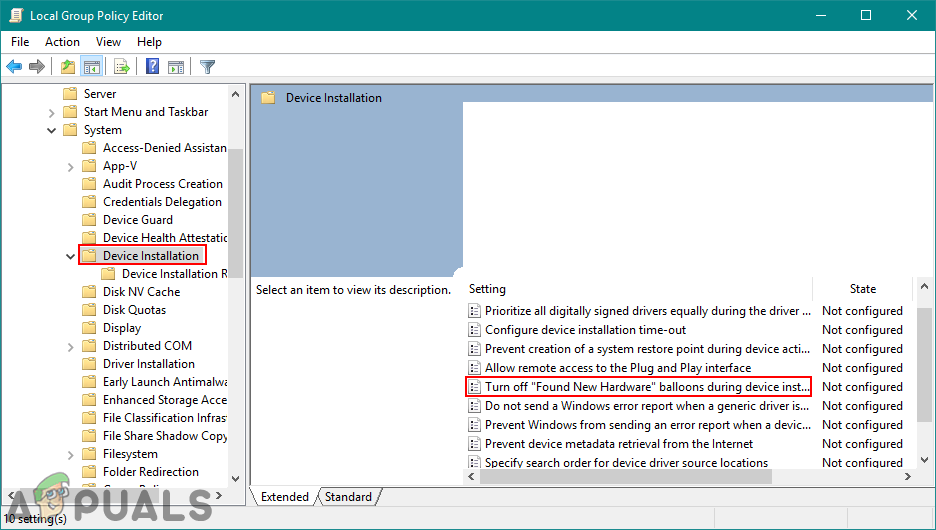Click the Disk Quotas folder icon
This screenshot has height=530, width=936.
89,310
